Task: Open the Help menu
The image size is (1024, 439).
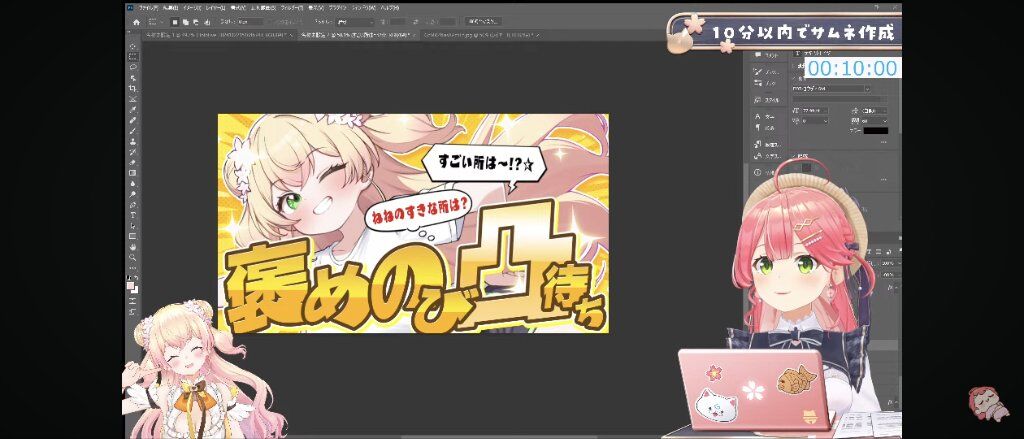Action: click(389, 8)
